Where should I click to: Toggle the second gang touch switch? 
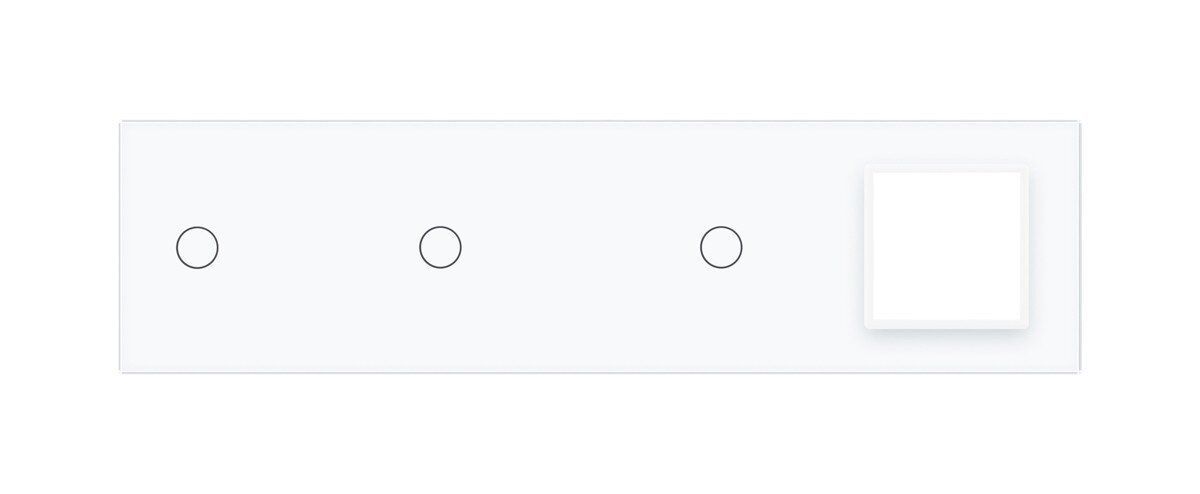tap(440, 246)
